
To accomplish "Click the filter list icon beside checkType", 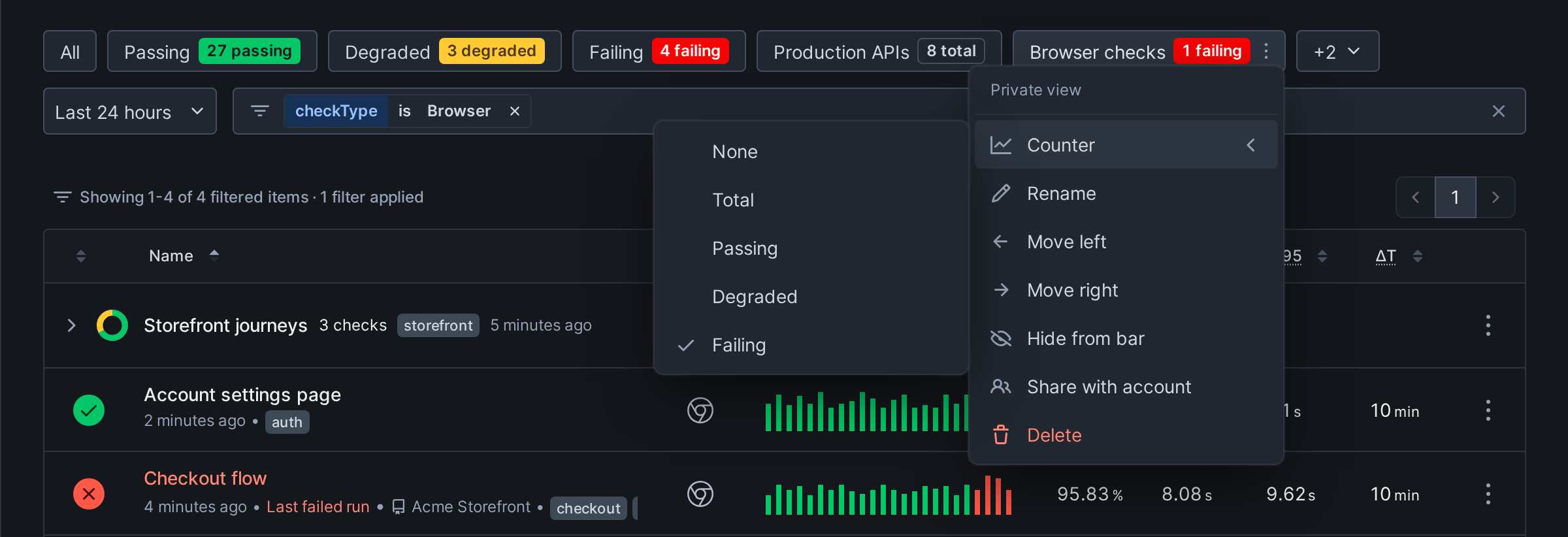I will click(x=260, y=111).
